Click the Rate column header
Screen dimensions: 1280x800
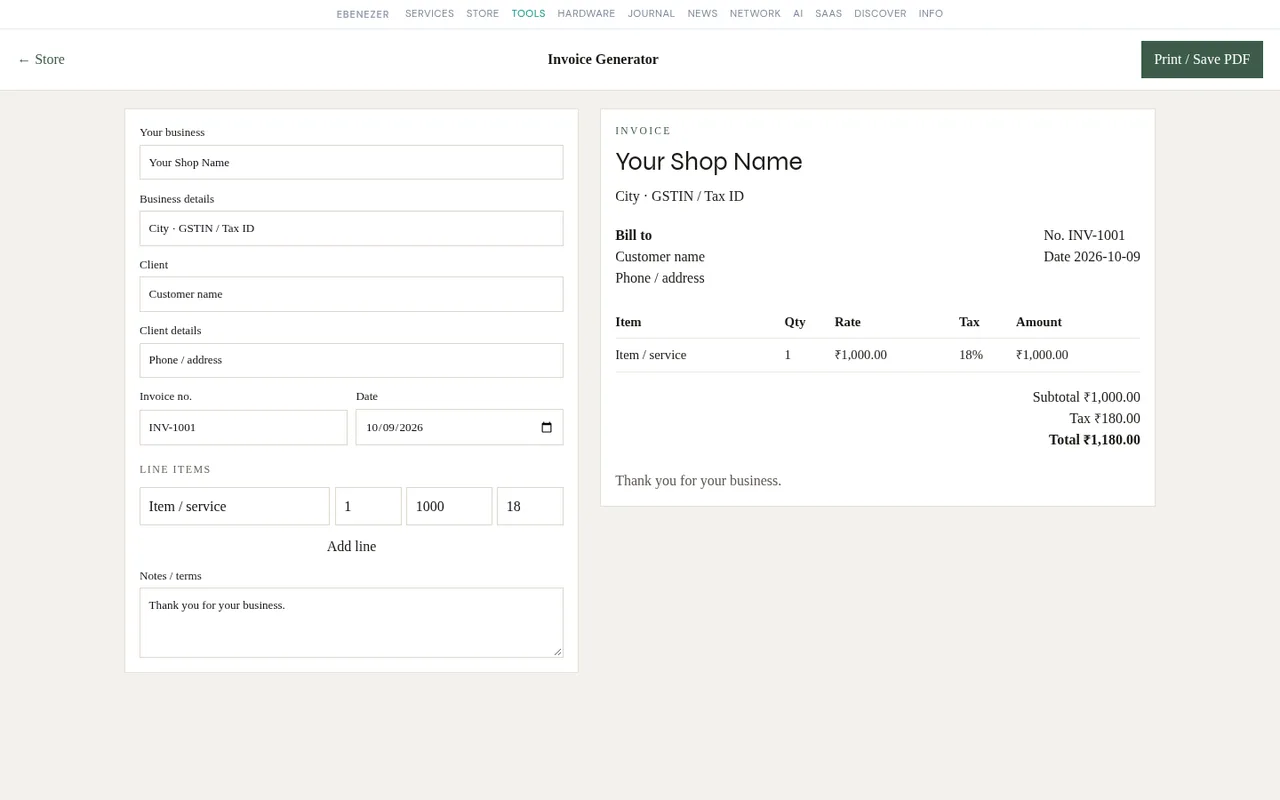848,322
